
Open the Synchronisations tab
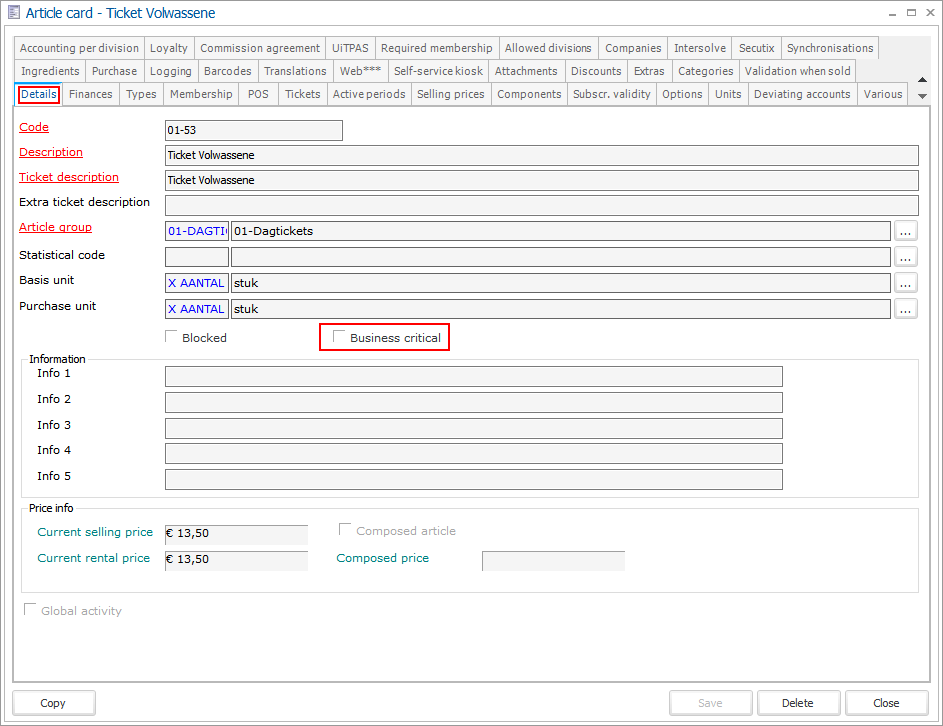[829, 48]
